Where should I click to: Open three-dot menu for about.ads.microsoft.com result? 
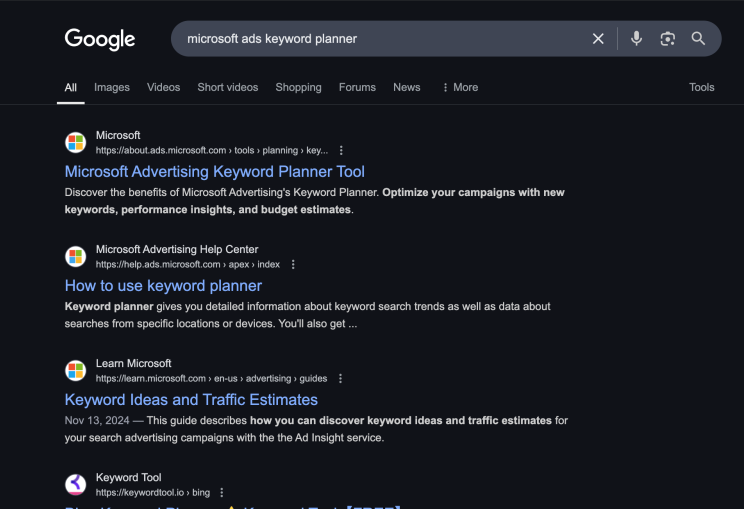coord(341,151)
